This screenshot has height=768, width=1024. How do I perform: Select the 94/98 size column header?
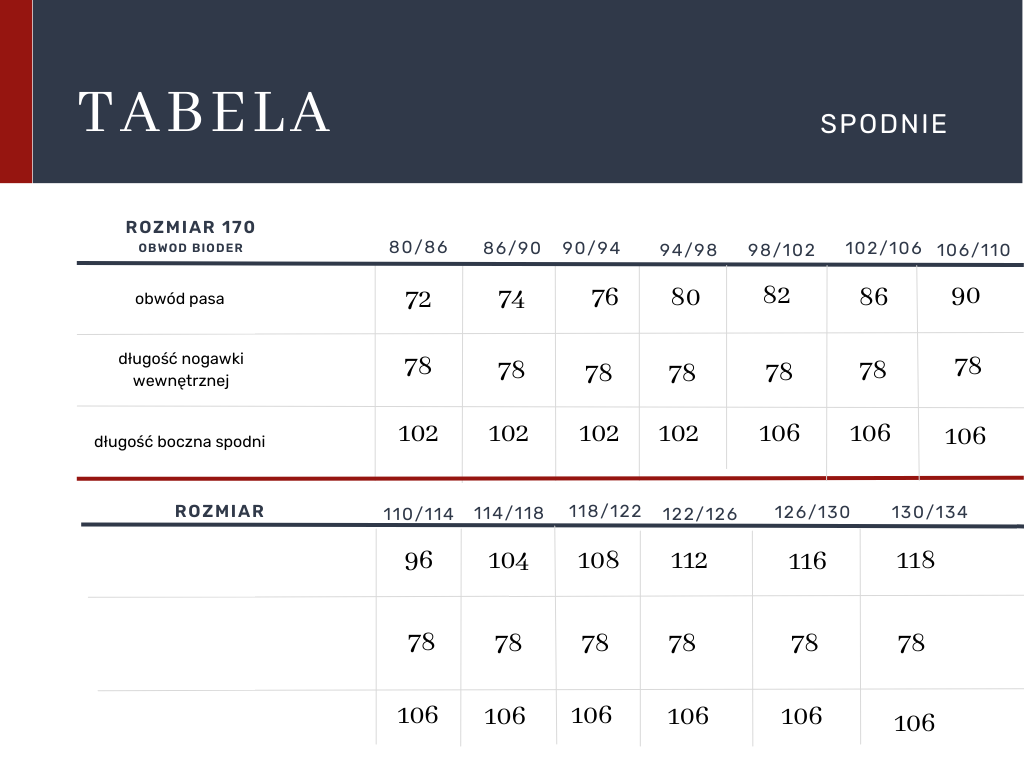click(688, 250)
